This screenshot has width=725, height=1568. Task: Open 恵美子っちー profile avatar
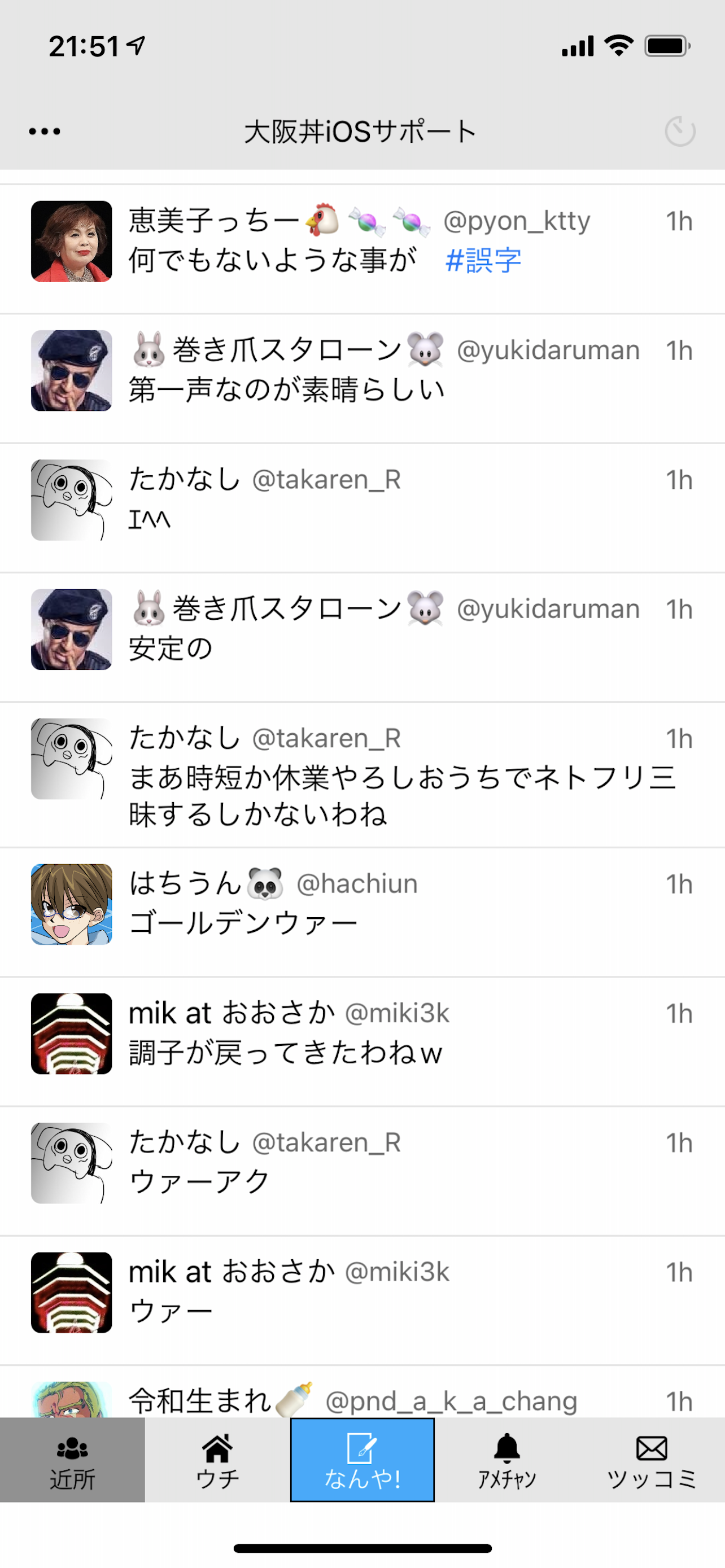(71, 241)
